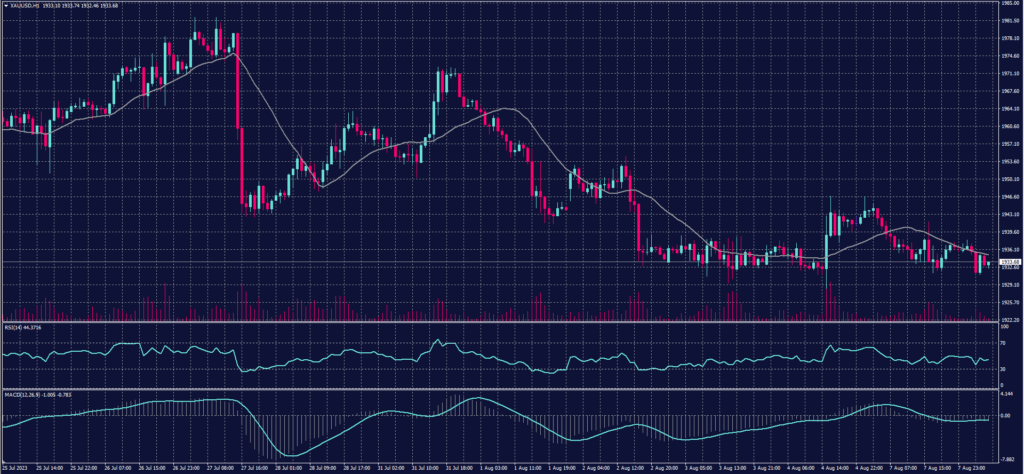1024x474 pixels.
Task: Click the MACD 0.00 level label
Action: coord(1007,415)
